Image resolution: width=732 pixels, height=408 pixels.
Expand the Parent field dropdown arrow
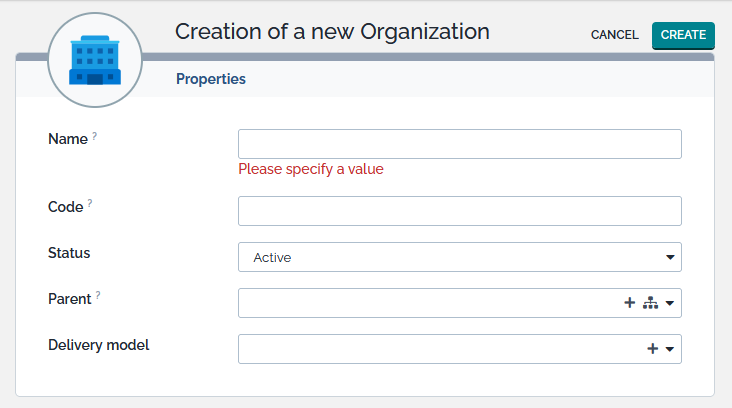[670, 303]
